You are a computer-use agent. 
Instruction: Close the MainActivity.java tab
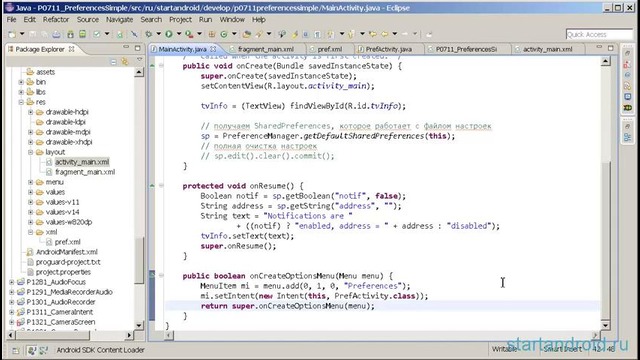point(213,49)
